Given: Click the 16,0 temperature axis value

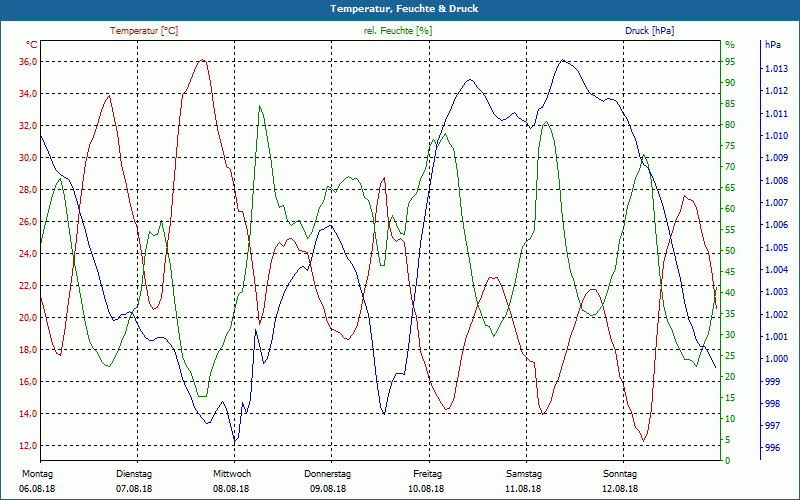Looking at the screenshot, I should tap(28, 382).
